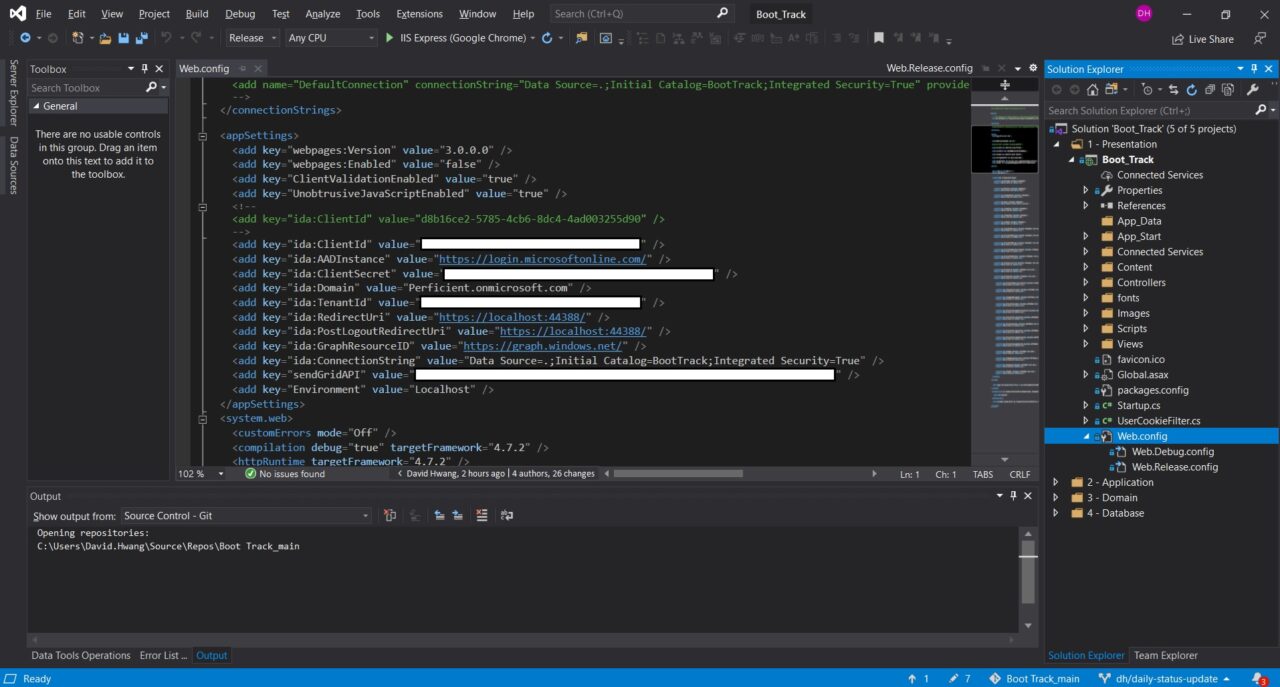This screenshot has width=1280, height=687.
Task: Pin the Solution Explorer panel
Action: pyautogui.click(x=1254, y=68)
